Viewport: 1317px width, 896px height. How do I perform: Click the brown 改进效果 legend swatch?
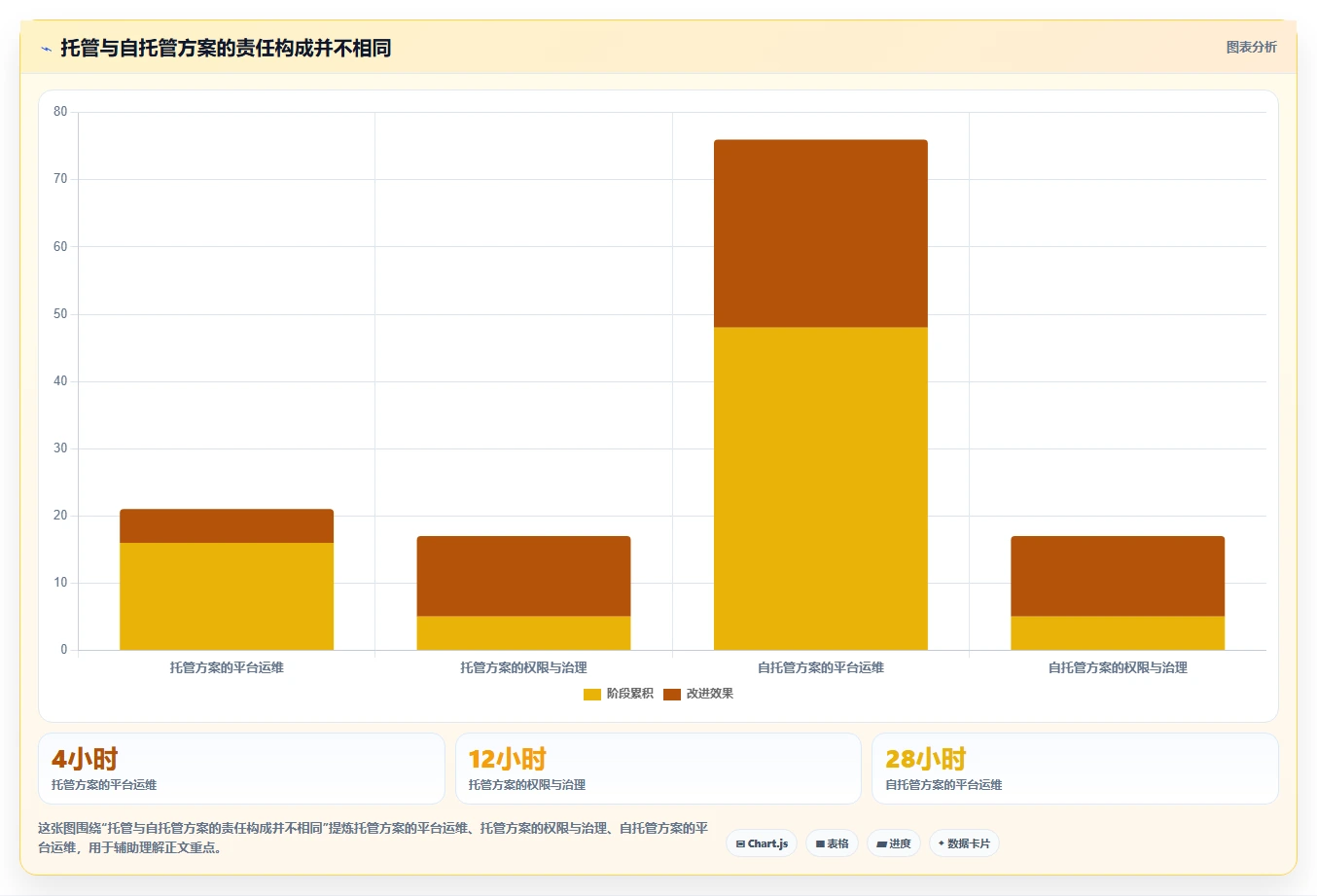[672, 694]
